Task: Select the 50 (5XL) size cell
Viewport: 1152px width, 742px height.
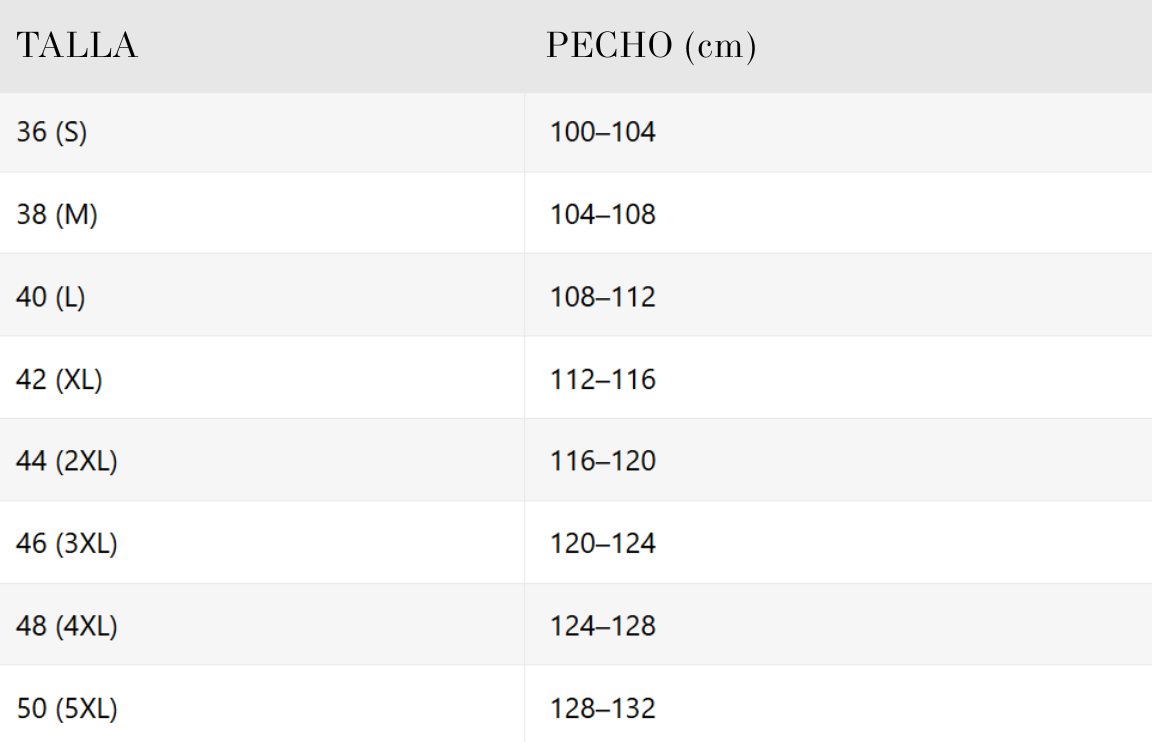Action: pyautogui.click(x=67, y=709)
